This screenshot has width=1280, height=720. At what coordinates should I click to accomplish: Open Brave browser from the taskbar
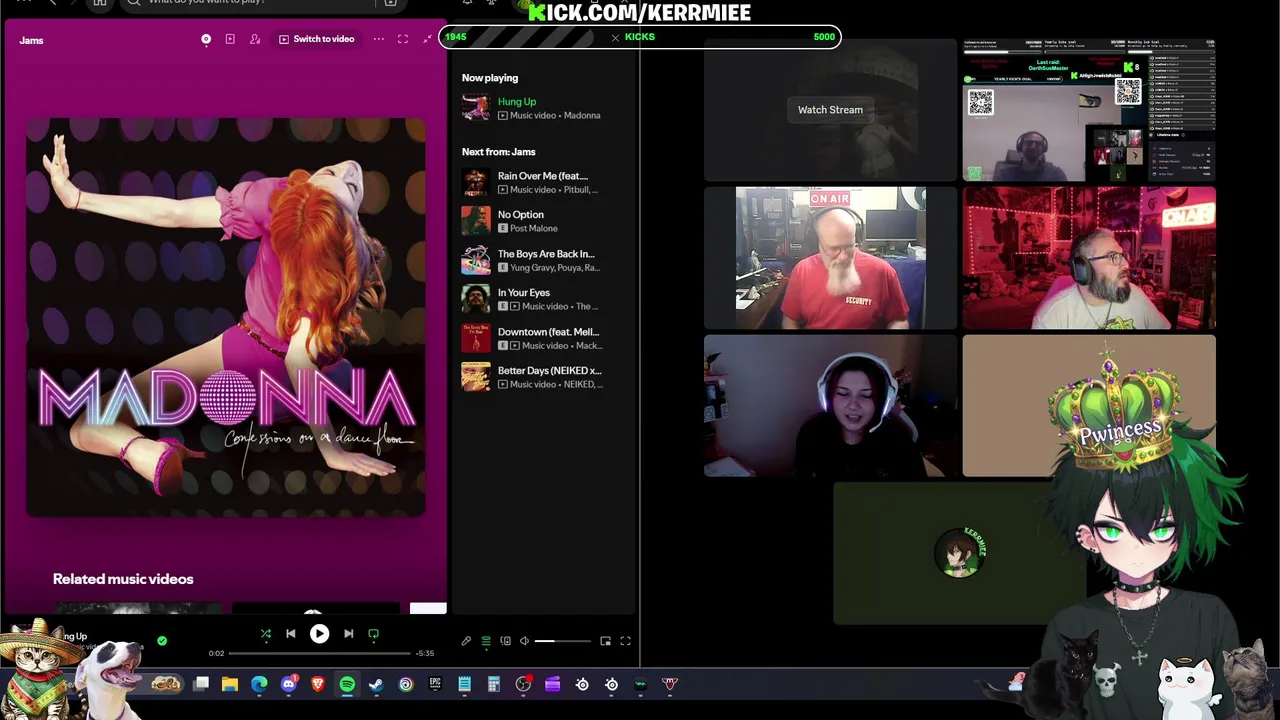[x=318, y=684]
